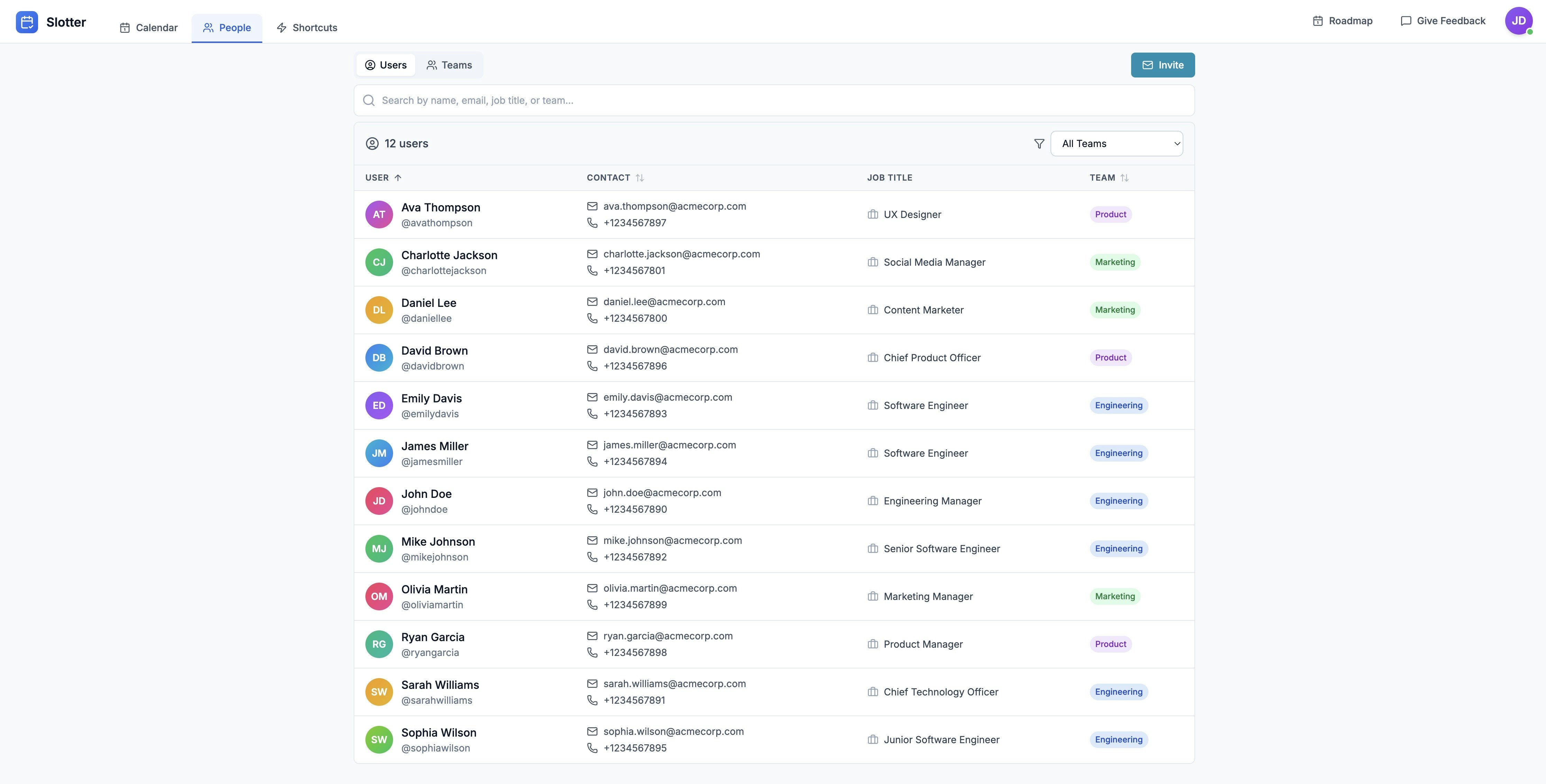The image size is (1546, 784).
Task: Toggle sort on the CONTACT column
Action: pyautogui.click(x=615, y=178)
